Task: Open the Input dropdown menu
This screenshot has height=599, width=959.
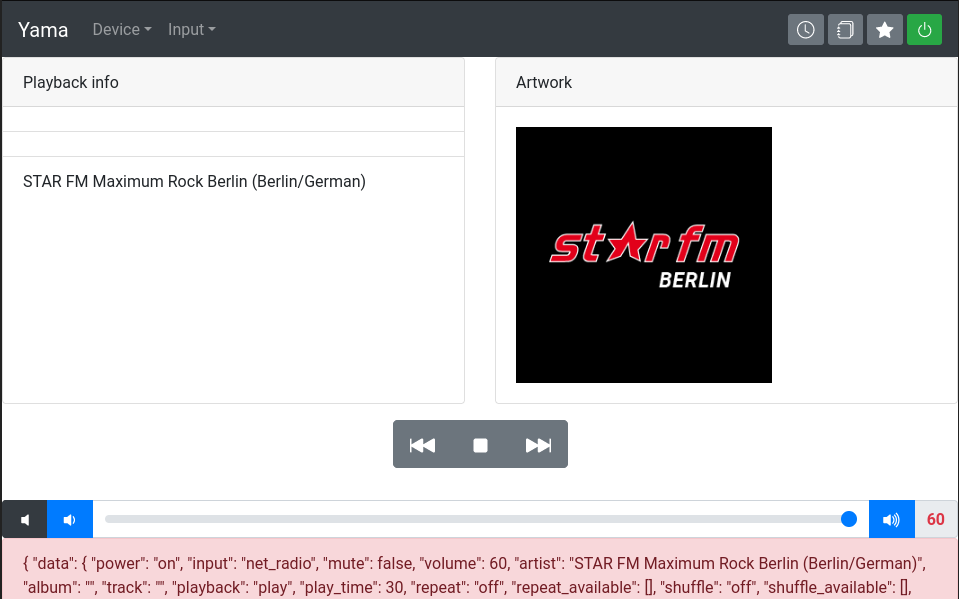Action: pos(191,30)
